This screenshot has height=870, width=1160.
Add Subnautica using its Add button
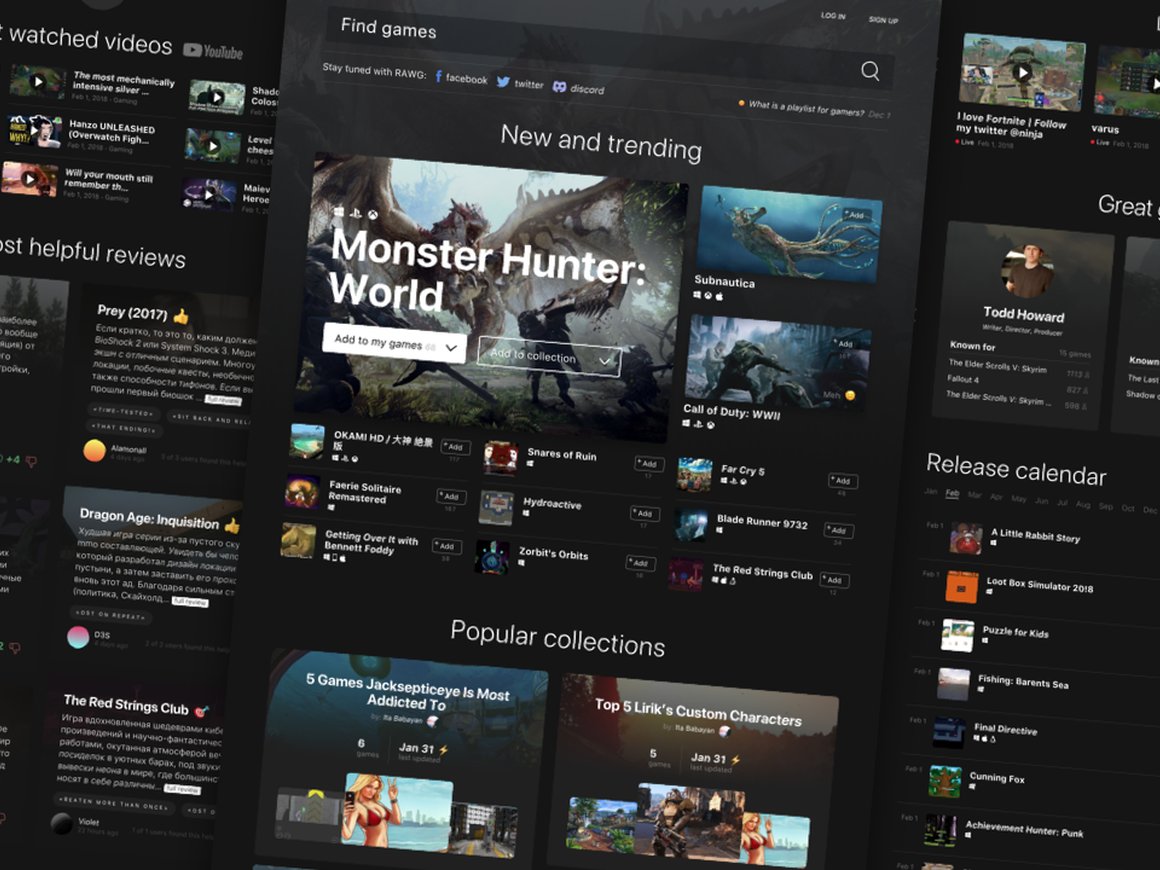854,215
